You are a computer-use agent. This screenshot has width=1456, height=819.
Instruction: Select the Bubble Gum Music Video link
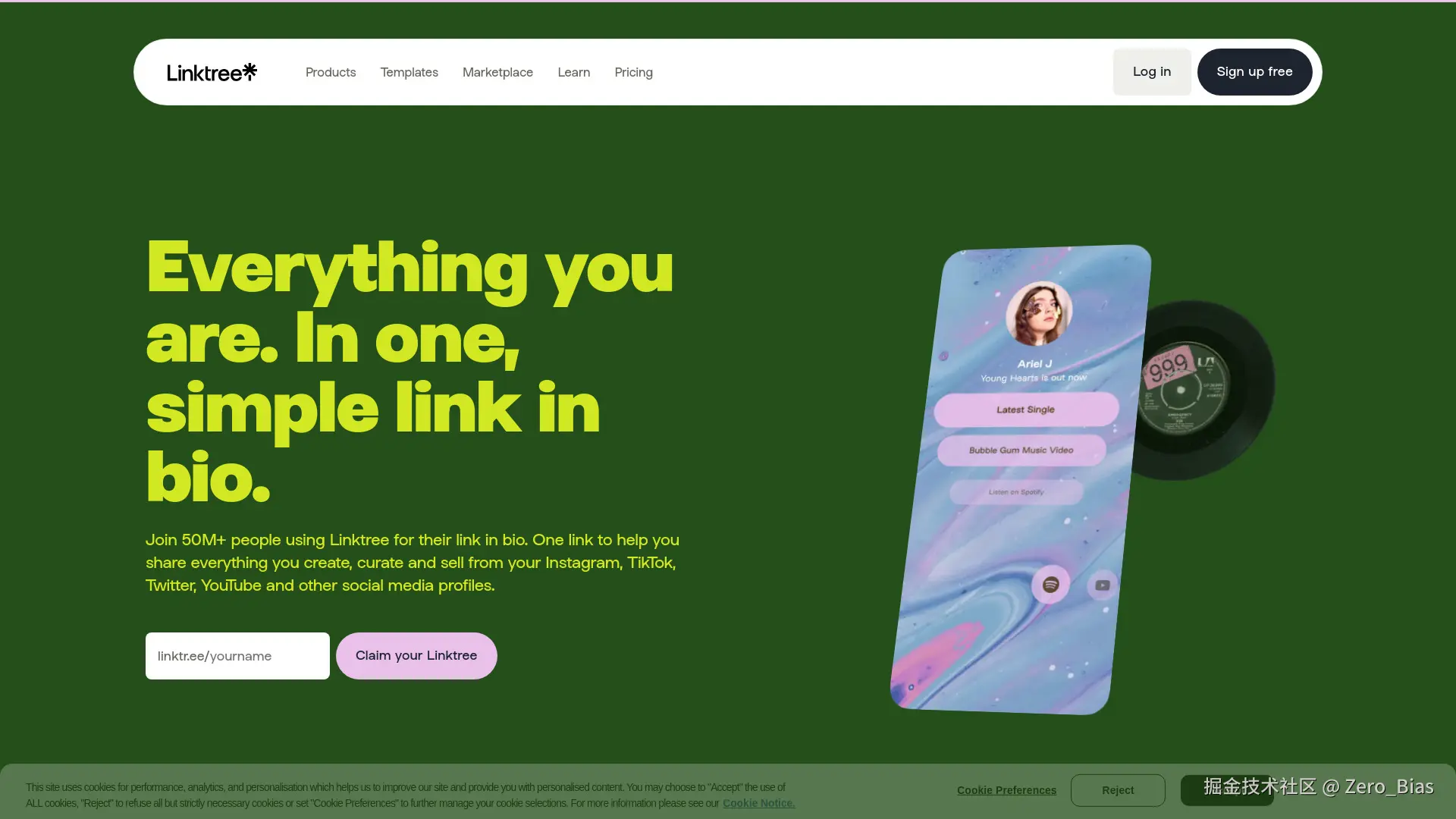click(1021, 450)
